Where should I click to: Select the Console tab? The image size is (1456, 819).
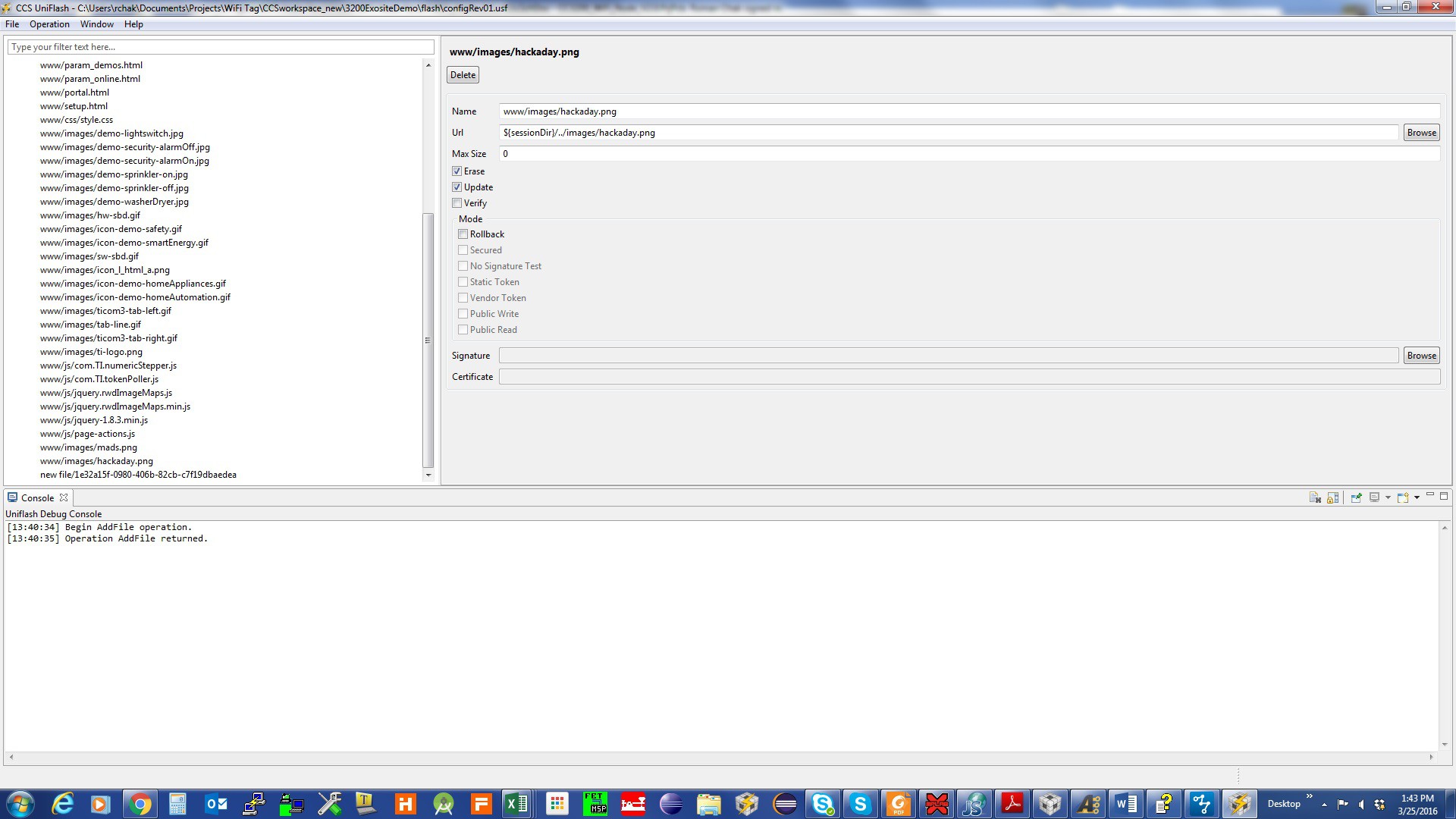(x=37, y=497)
